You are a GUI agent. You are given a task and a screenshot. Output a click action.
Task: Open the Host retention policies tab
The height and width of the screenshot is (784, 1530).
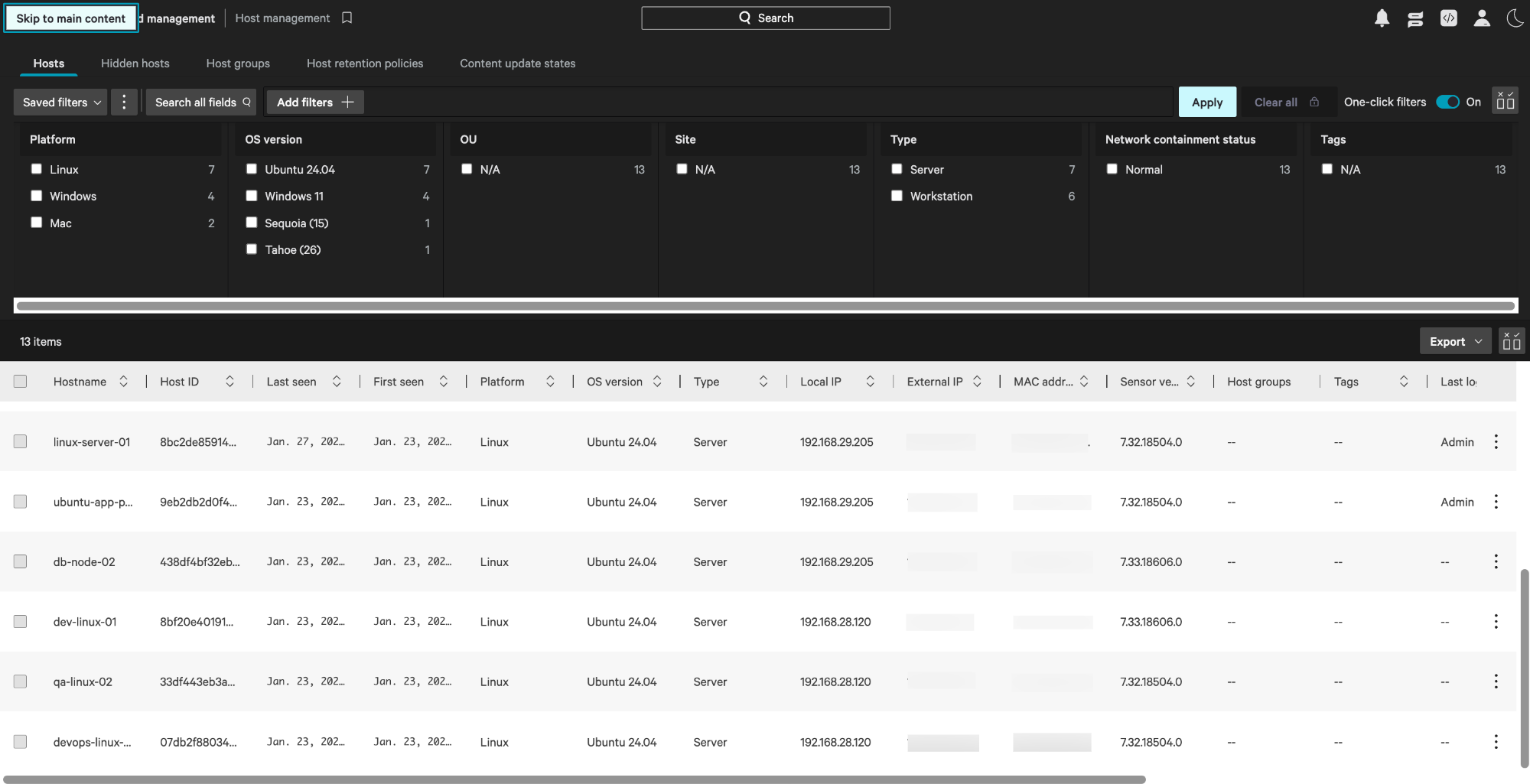365,63
